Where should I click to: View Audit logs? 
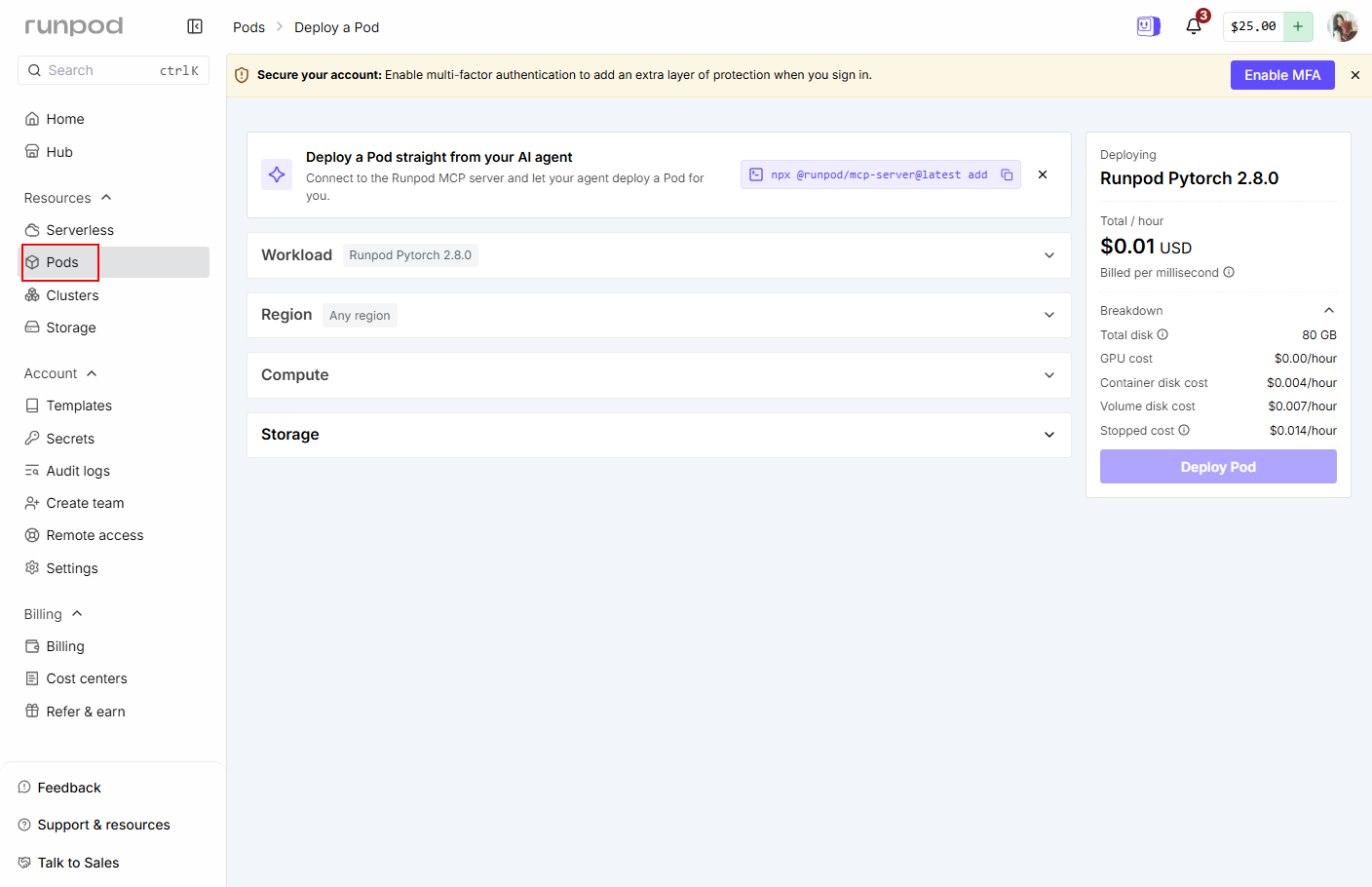(x=114, y=471)
